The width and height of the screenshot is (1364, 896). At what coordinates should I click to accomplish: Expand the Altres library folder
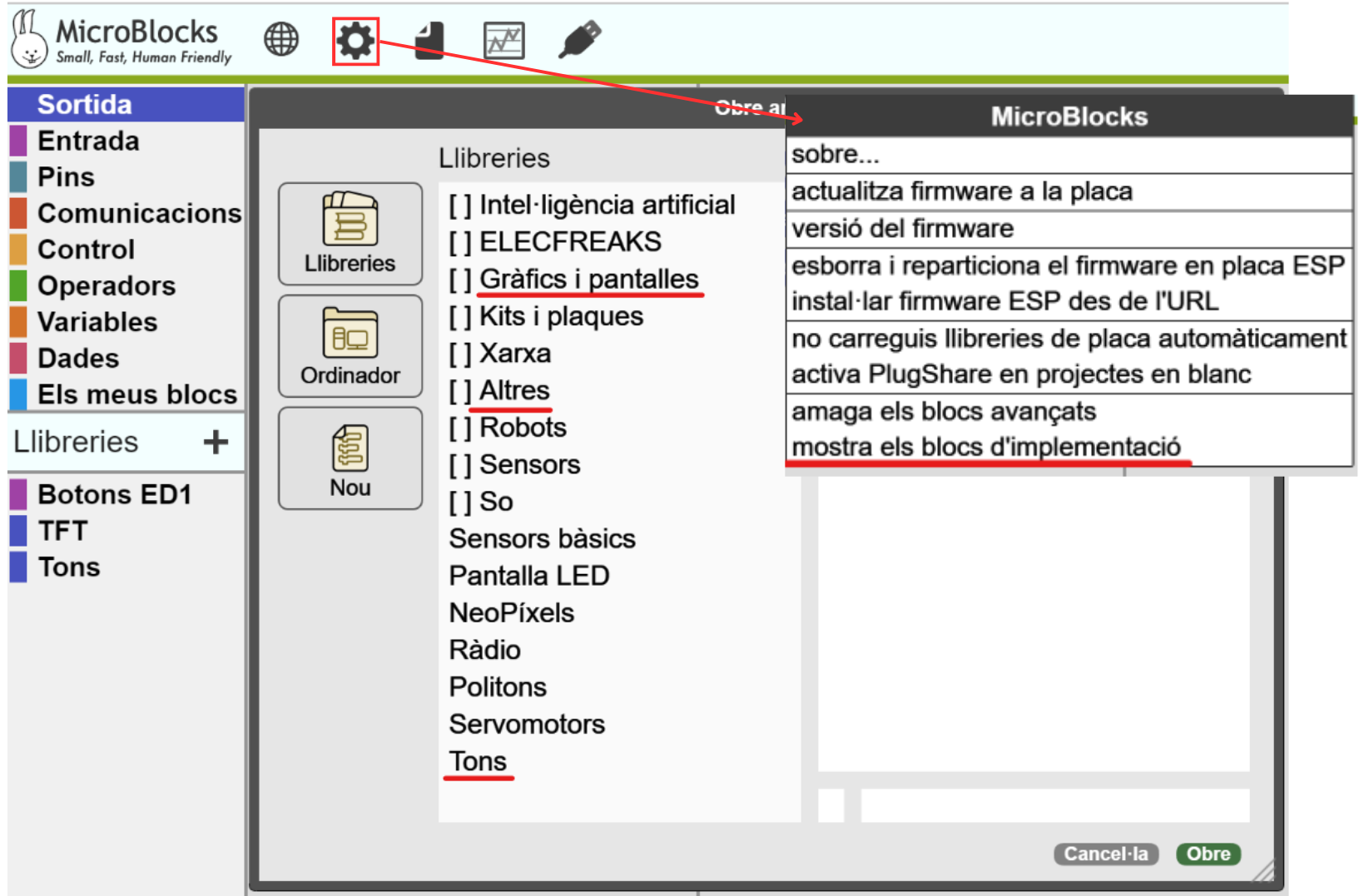point(513,391)
